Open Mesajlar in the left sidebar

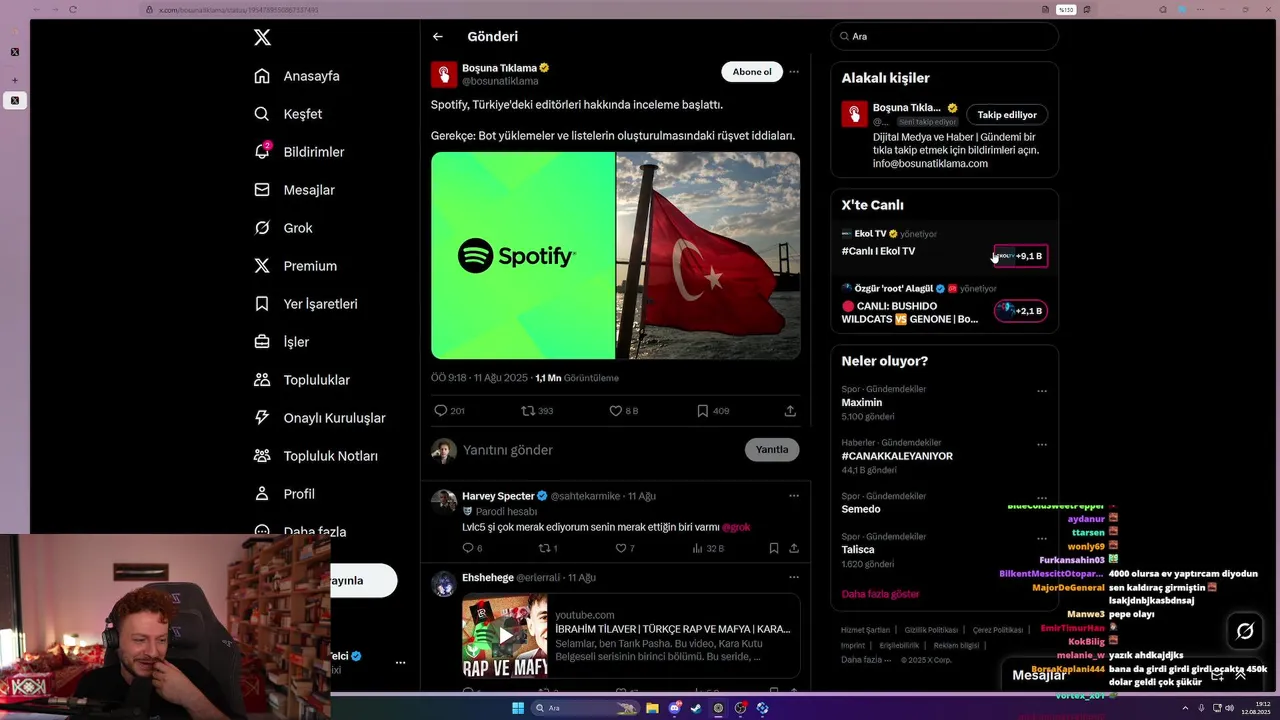pos(295,190)
